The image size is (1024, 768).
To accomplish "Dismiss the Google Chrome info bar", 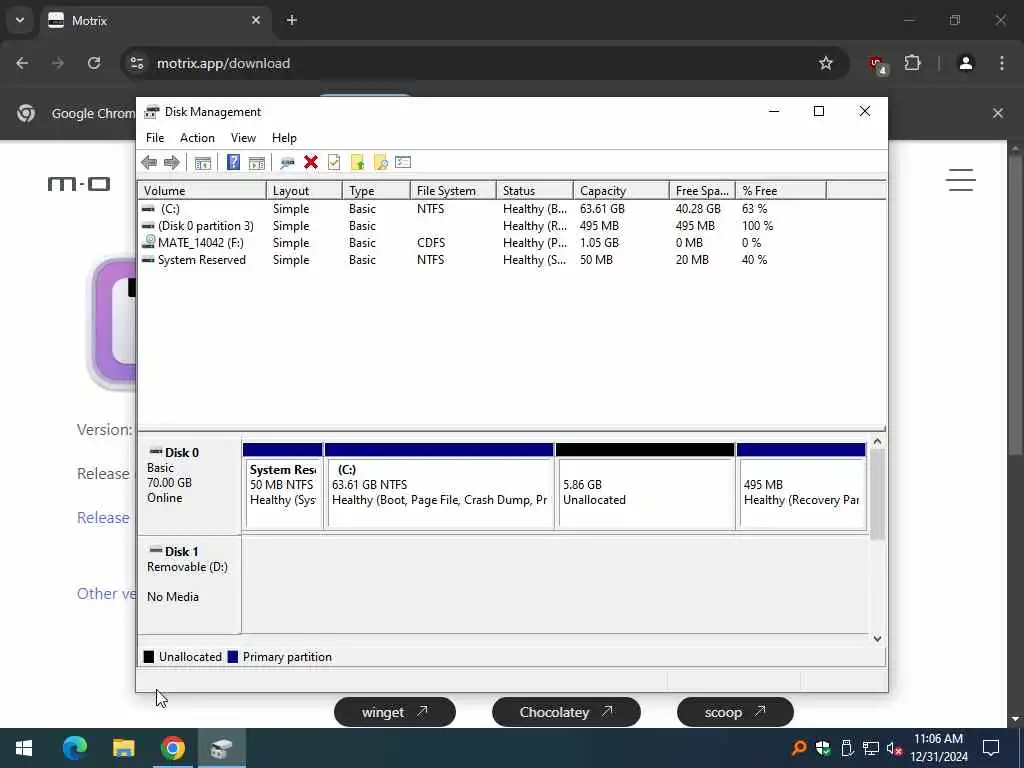I will coord(998,113).
